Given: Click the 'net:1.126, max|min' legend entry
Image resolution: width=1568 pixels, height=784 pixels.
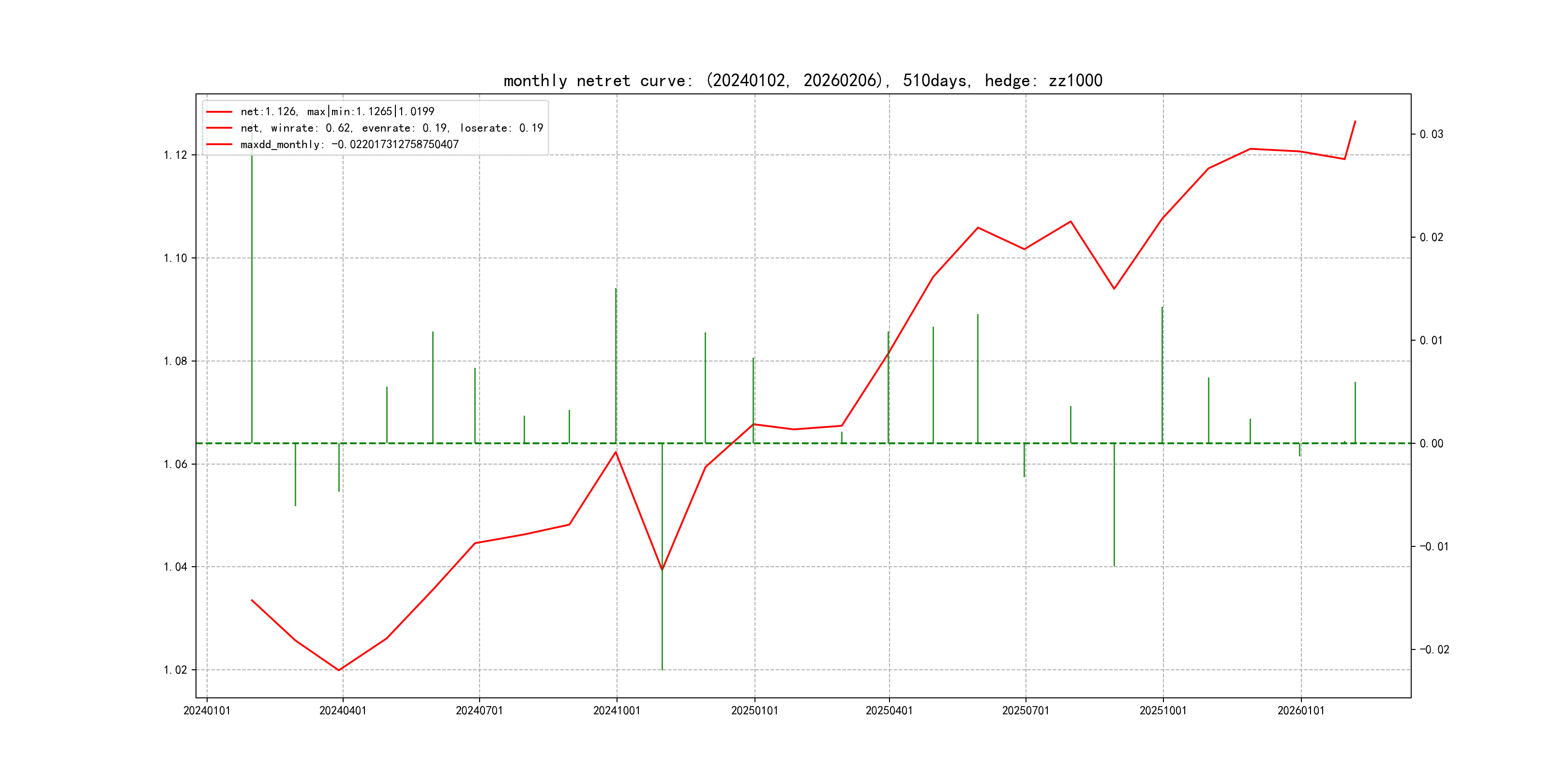Looking at the screenshot, I should point(337,111).
